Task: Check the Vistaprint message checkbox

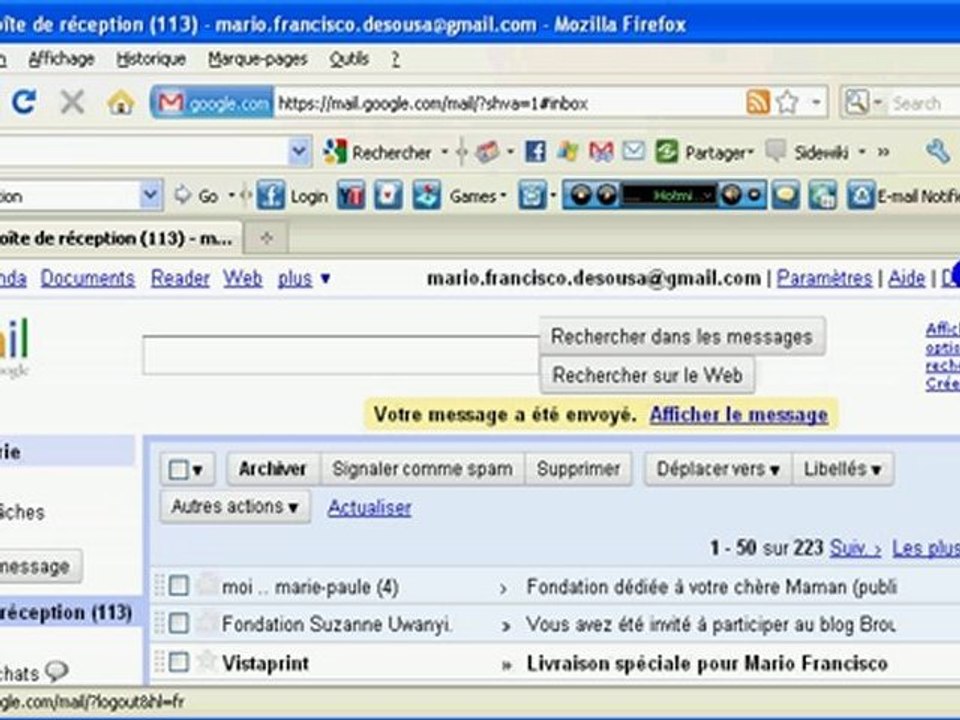Action: coord(178,662)
